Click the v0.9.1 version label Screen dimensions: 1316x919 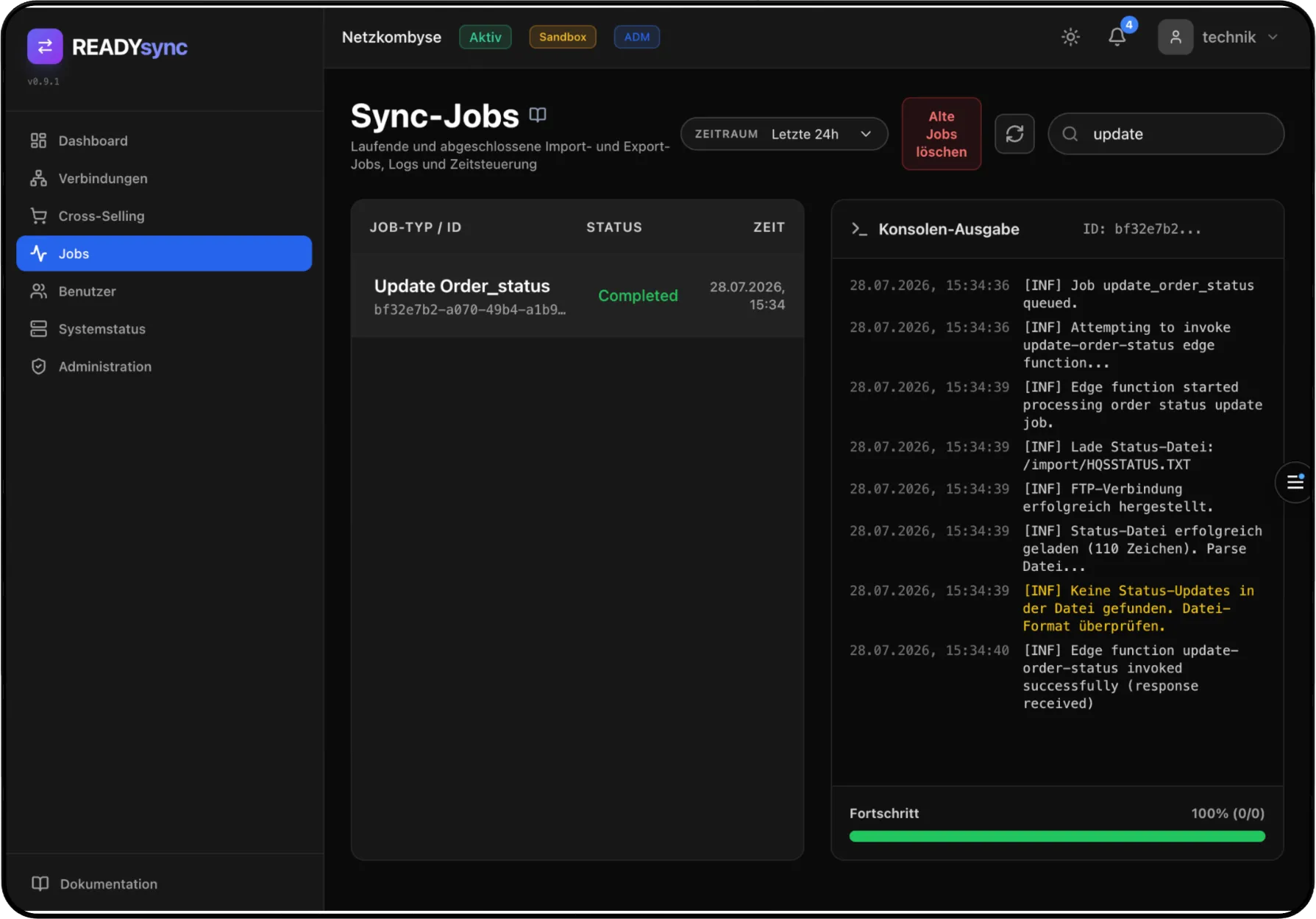coord(43,82)
